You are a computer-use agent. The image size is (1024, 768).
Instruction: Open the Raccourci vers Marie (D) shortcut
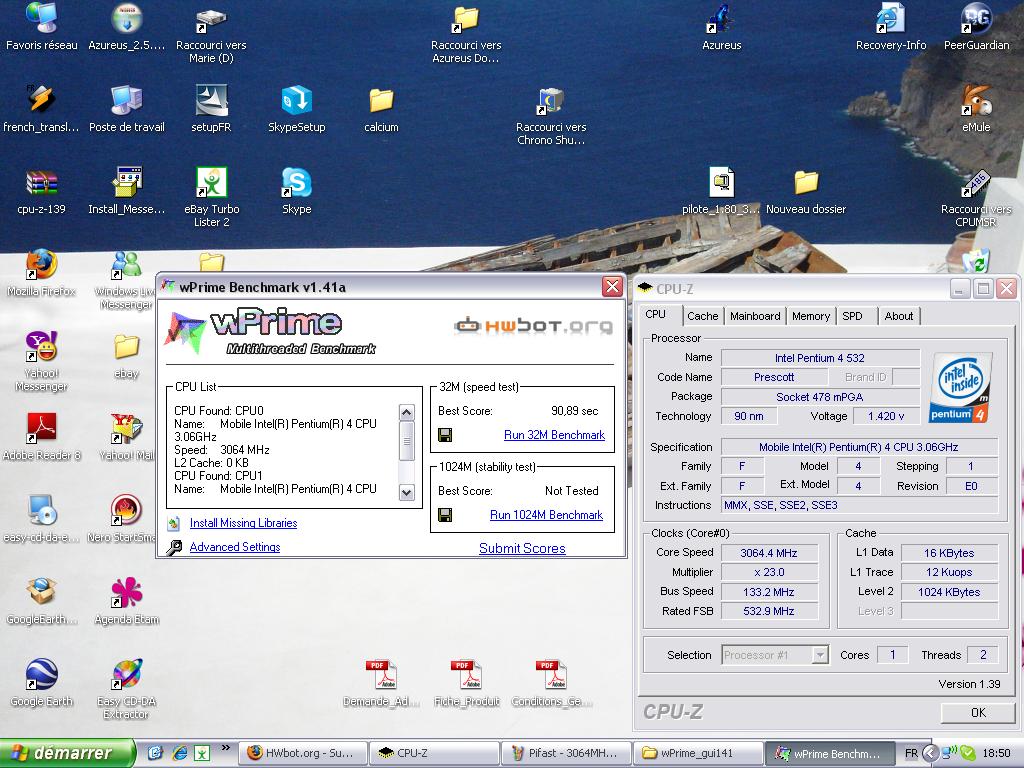pos(211,33)
